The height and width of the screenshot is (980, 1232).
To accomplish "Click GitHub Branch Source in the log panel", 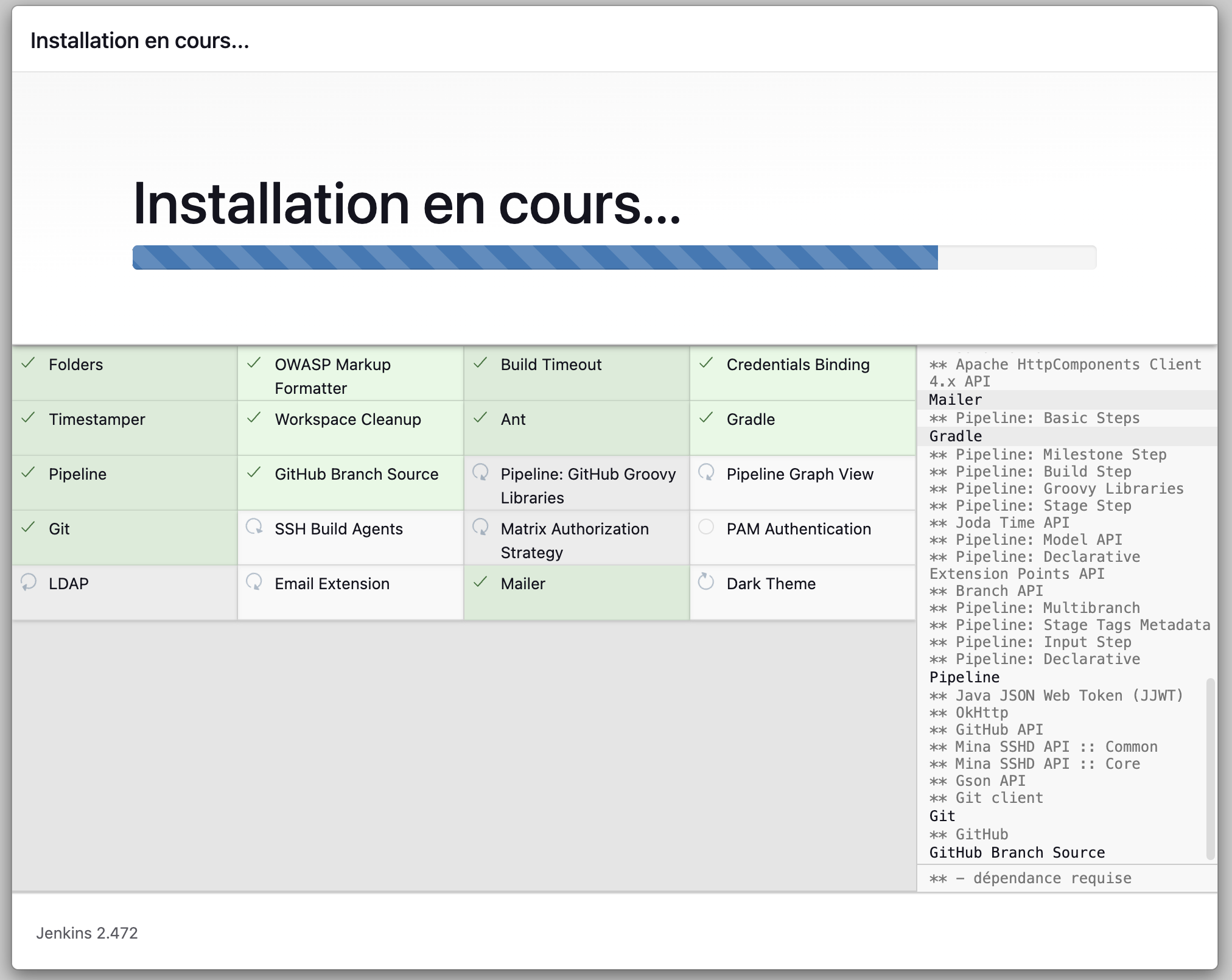I will pos(1017,853).
